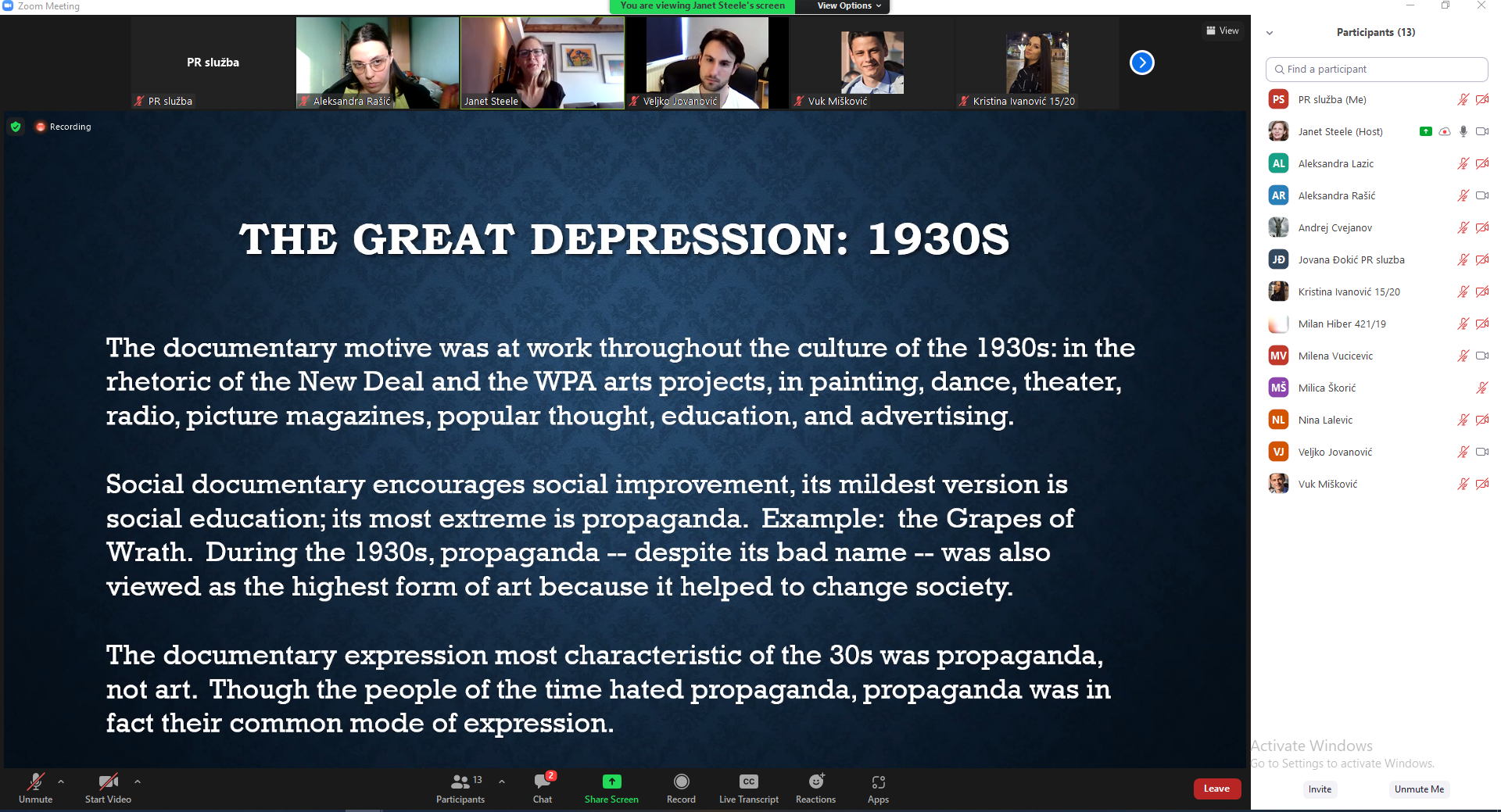Click Janet Steele's cloud recording icon
This screenshot has width=1501, height=812.
click(x=1444, y=131)
